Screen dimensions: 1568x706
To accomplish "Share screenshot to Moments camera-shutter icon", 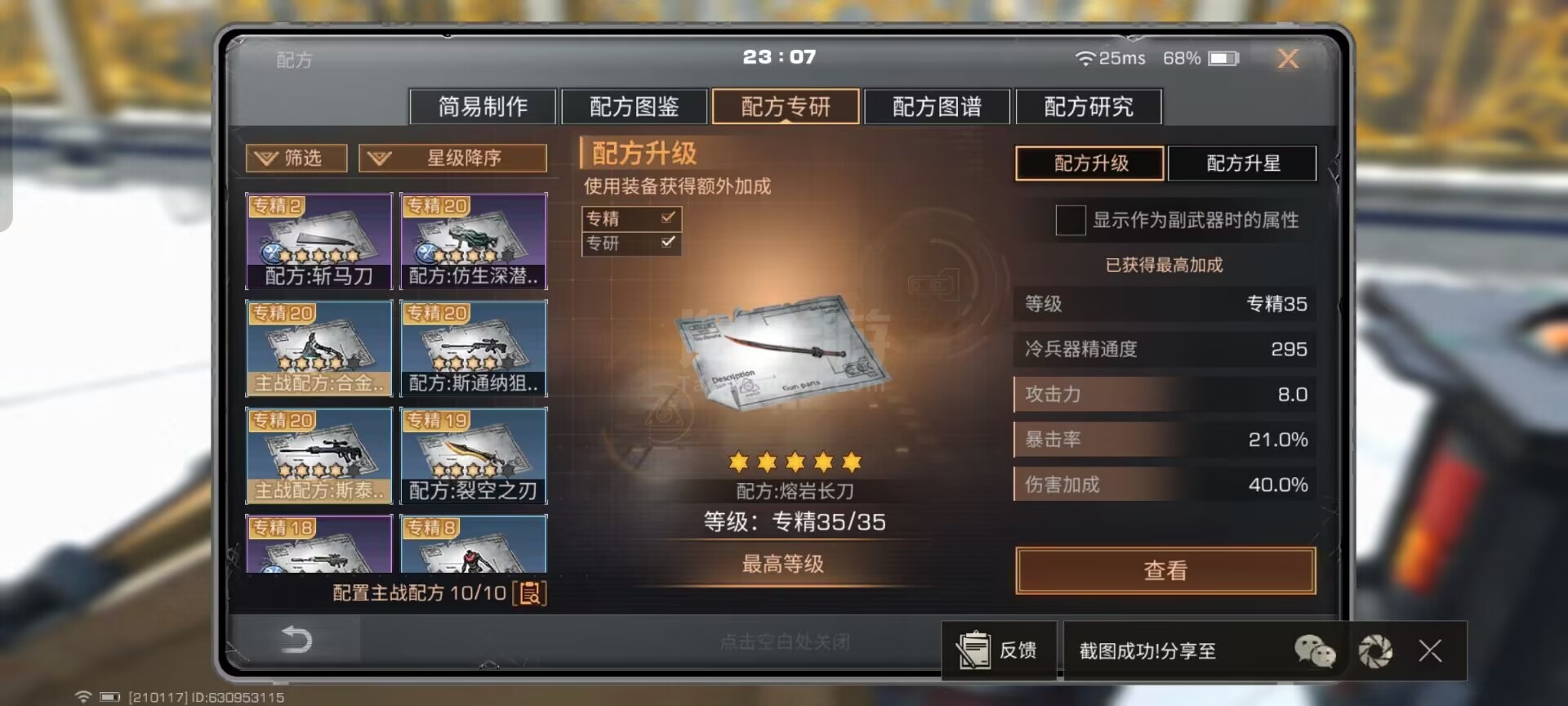I will click(x=1375, y=651).
